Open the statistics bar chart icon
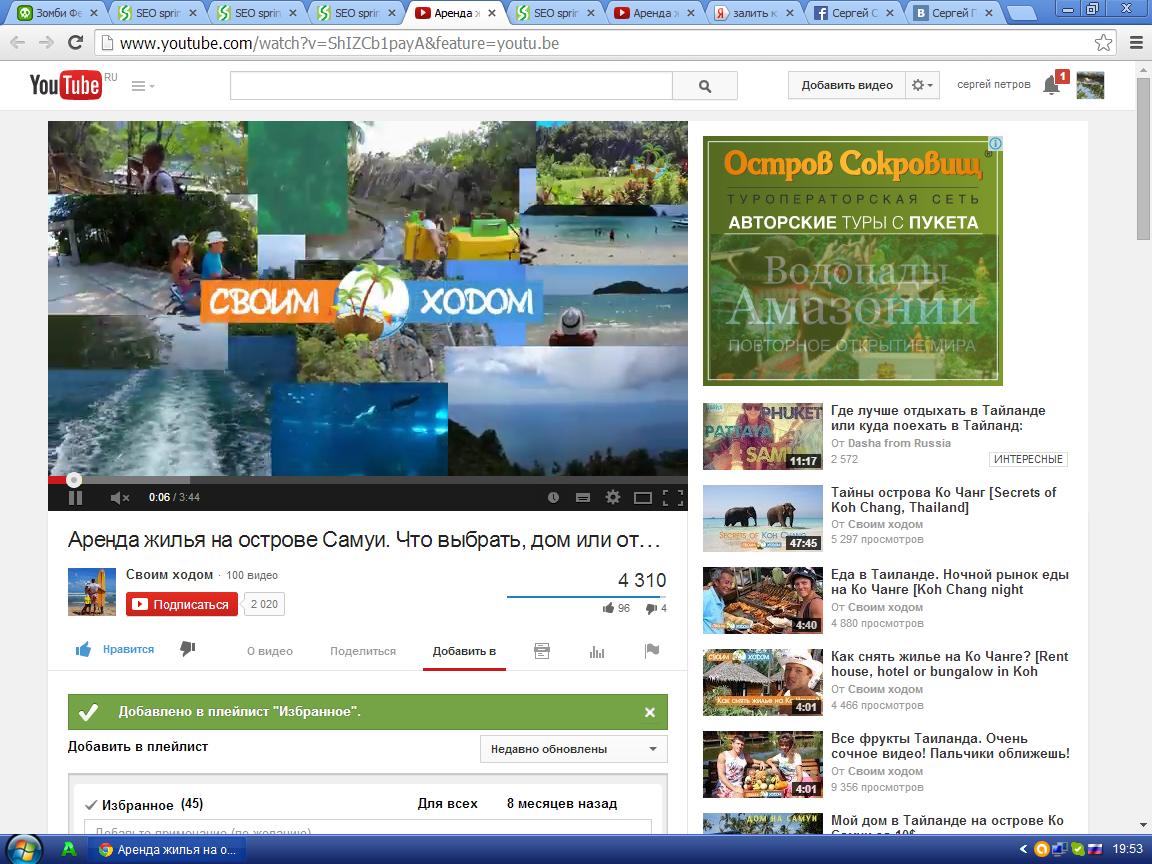The height and width of the screenshot is (864, 1152). (x=597, y=652)
